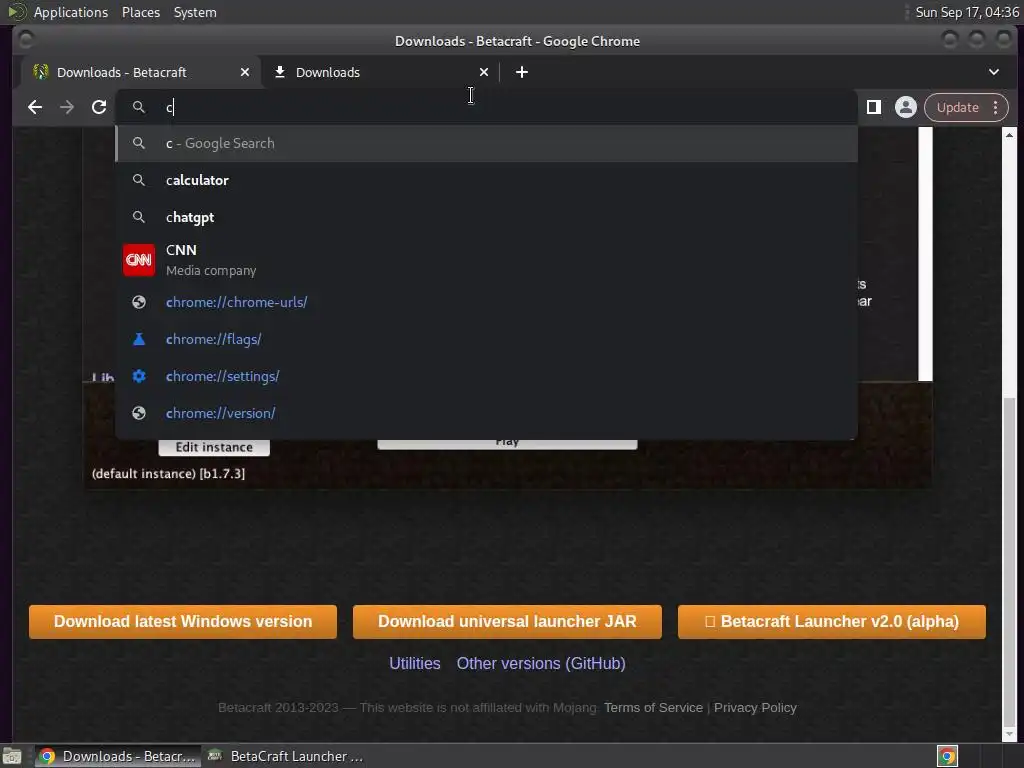The height and width of the screenshot is (768, 1024).
Task: Switch to the Downloads tab
Action: coord(380,72)
